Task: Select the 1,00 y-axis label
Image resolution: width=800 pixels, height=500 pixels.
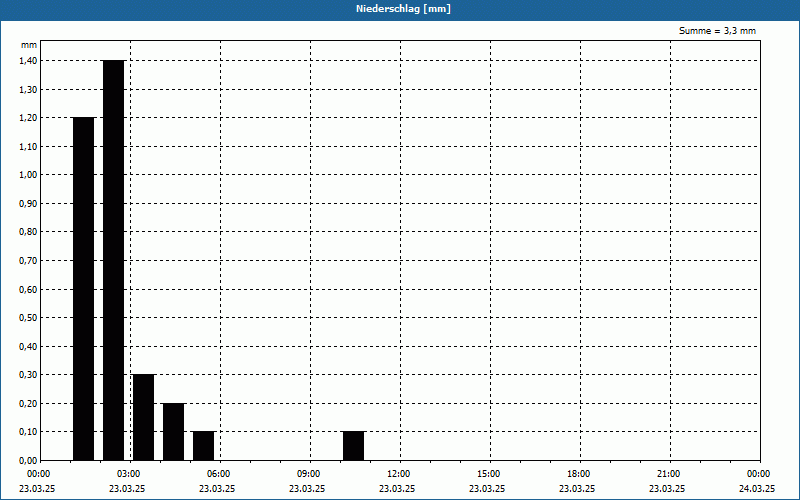Action: [x=28, y=175]
